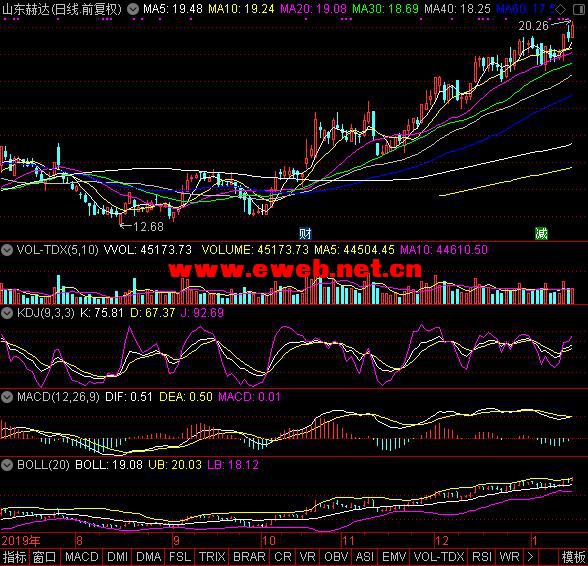Image resolution: width=588 pixels, height=566 pixels.
Task: Click the diamond icon beside MA60
Action: 561,9
